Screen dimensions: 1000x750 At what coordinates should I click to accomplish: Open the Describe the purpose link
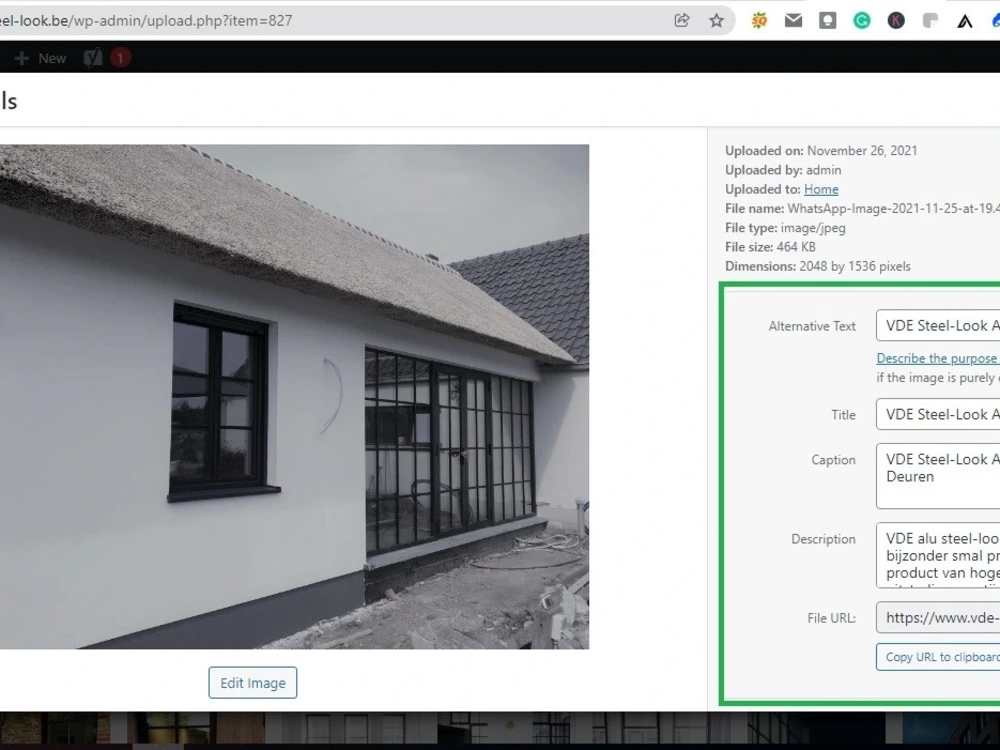(x=937, y=358)
